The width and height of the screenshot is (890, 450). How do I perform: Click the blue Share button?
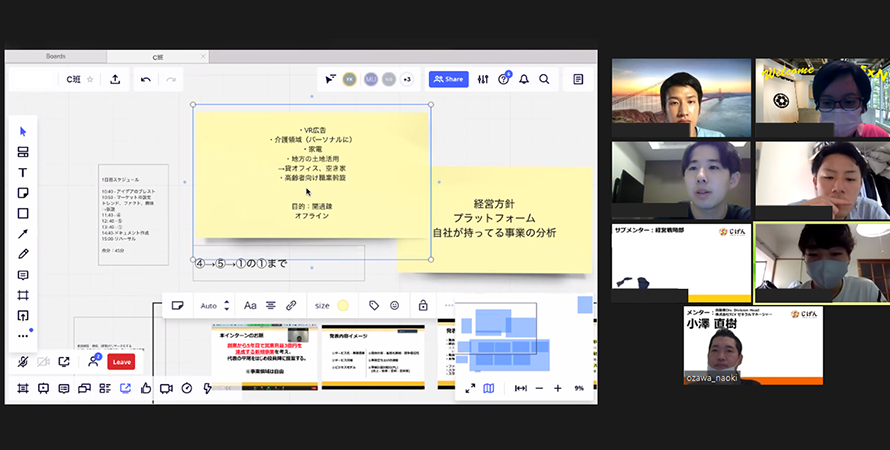[448, 79]
